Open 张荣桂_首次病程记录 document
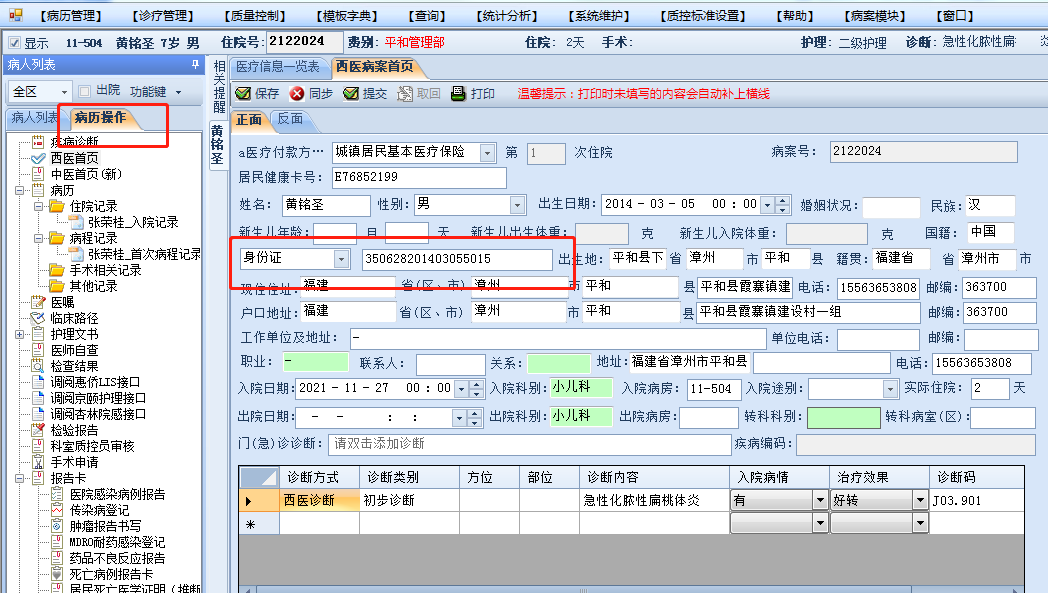The width and height of the screenshot is (1048, 593). [144, 254]
